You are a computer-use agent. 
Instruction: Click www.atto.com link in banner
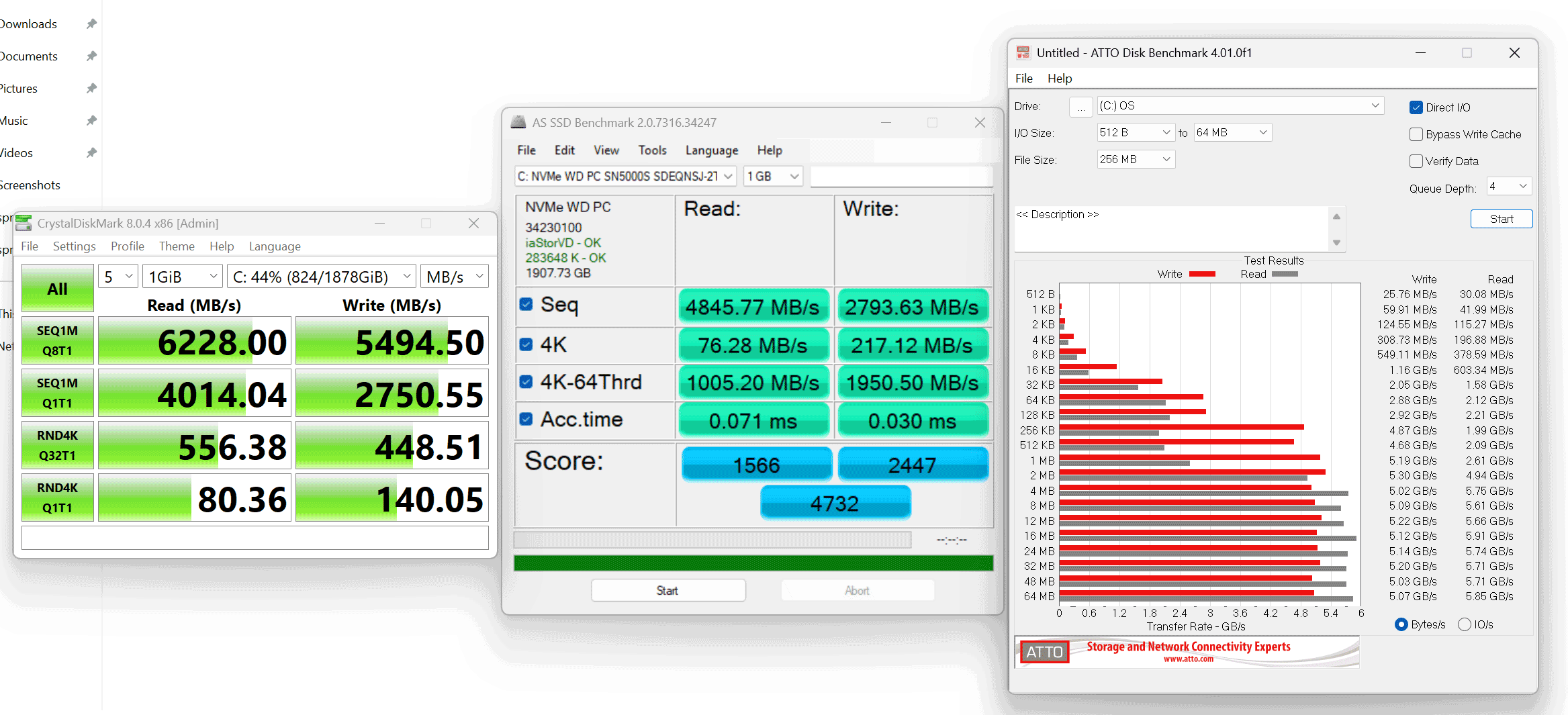(x=1189, y=659)
